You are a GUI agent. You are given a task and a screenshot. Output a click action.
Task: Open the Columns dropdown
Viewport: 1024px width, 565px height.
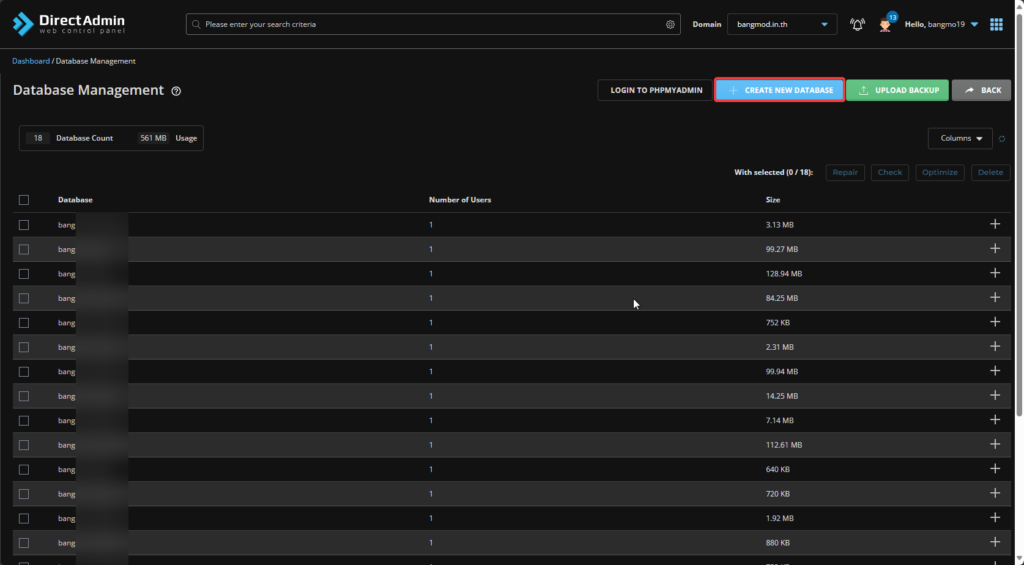[x=960, y=138]
